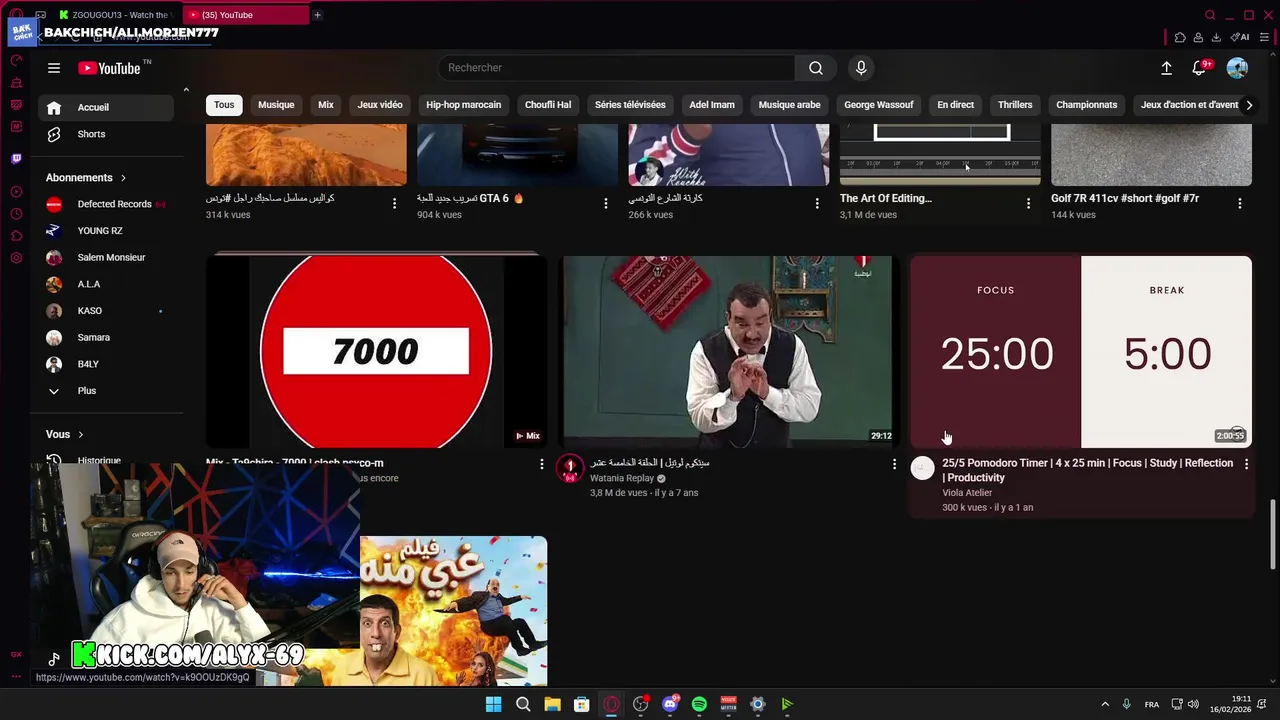Screen dimensions: 1280x720
Task: Select the En direct chip
Action: (x=955, y=105)
